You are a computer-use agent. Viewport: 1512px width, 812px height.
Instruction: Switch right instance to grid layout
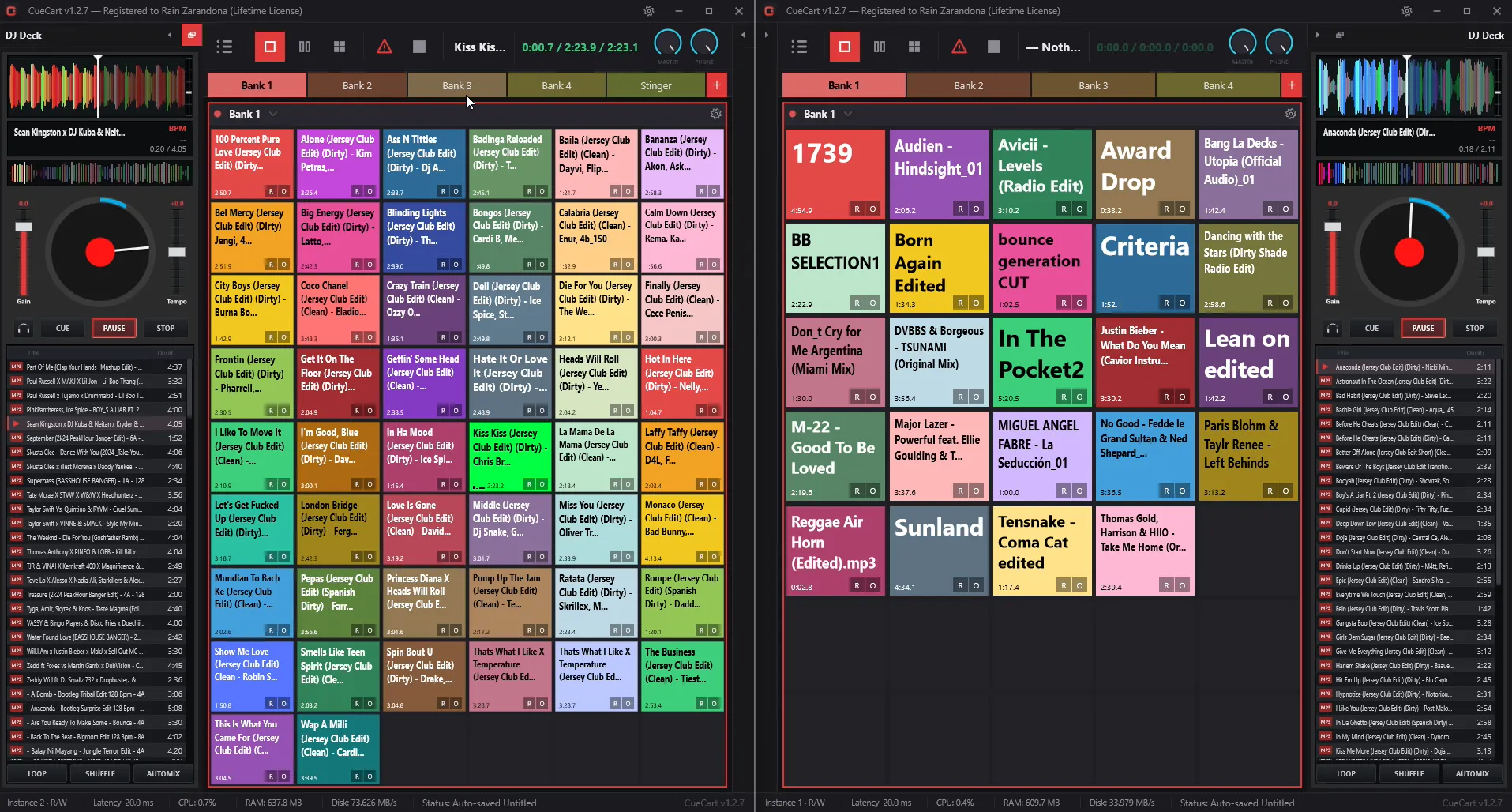914,47
